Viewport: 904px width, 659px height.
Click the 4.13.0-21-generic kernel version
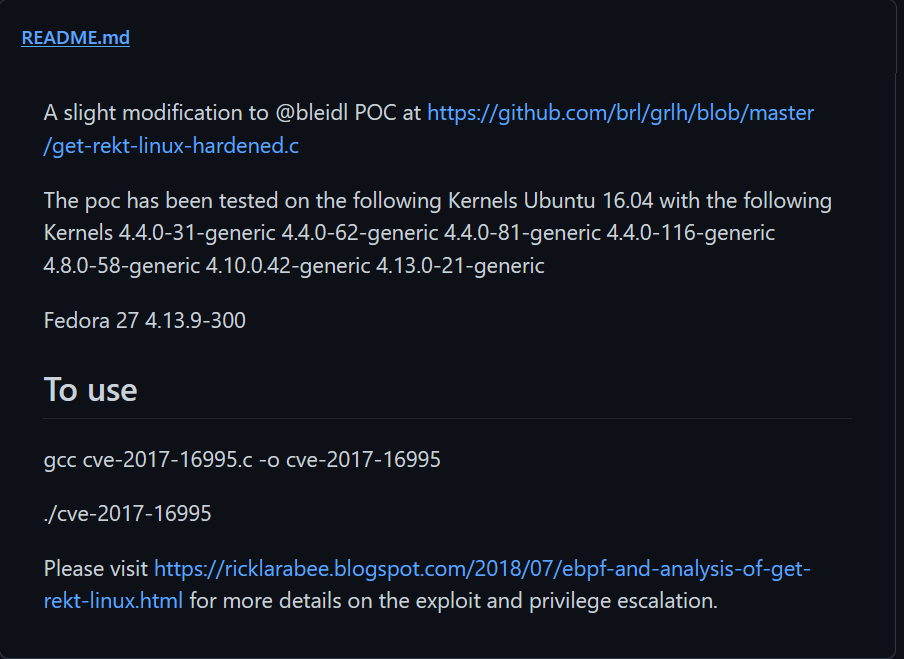pyautogui.click(x=460, y=266)
